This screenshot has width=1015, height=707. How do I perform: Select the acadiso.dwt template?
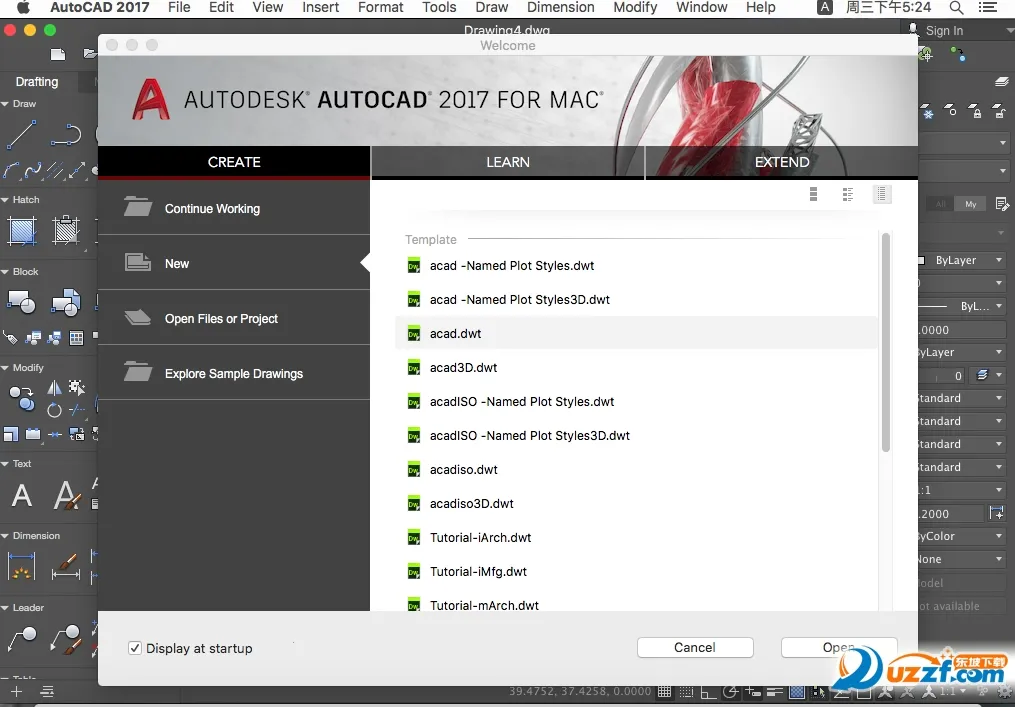click(x=463, y=470)
